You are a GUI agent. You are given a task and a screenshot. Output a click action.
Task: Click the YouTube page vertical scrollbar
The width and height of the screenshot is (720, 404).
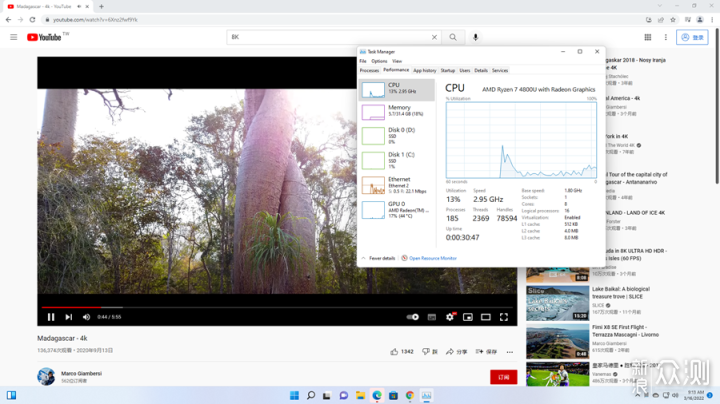click(x=716, y=106)
